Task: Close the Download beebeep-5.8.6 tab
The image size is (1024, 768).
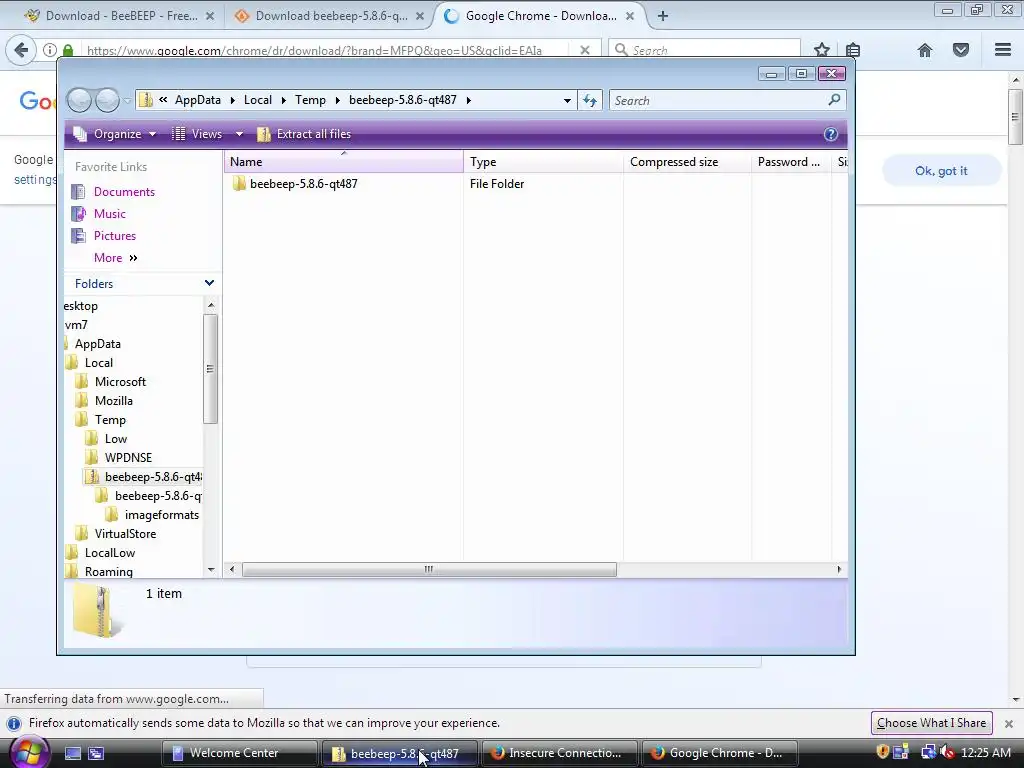Action: [x=420, y=16]
